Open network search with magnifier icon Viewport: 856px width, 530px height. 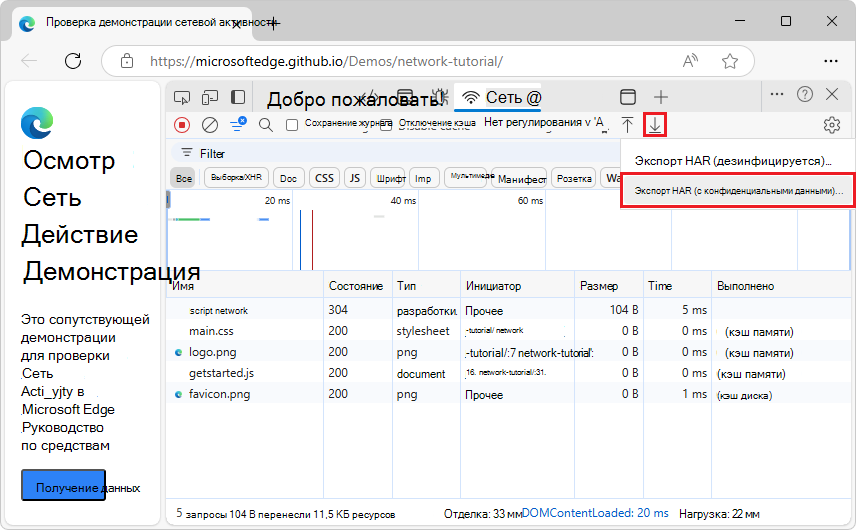click(266, 125)
